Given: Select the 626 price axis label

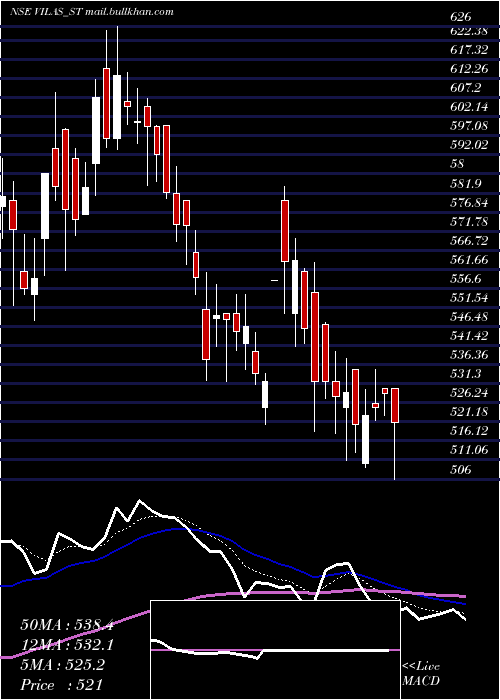Looking at the screenshot, I should click(461, 17).
